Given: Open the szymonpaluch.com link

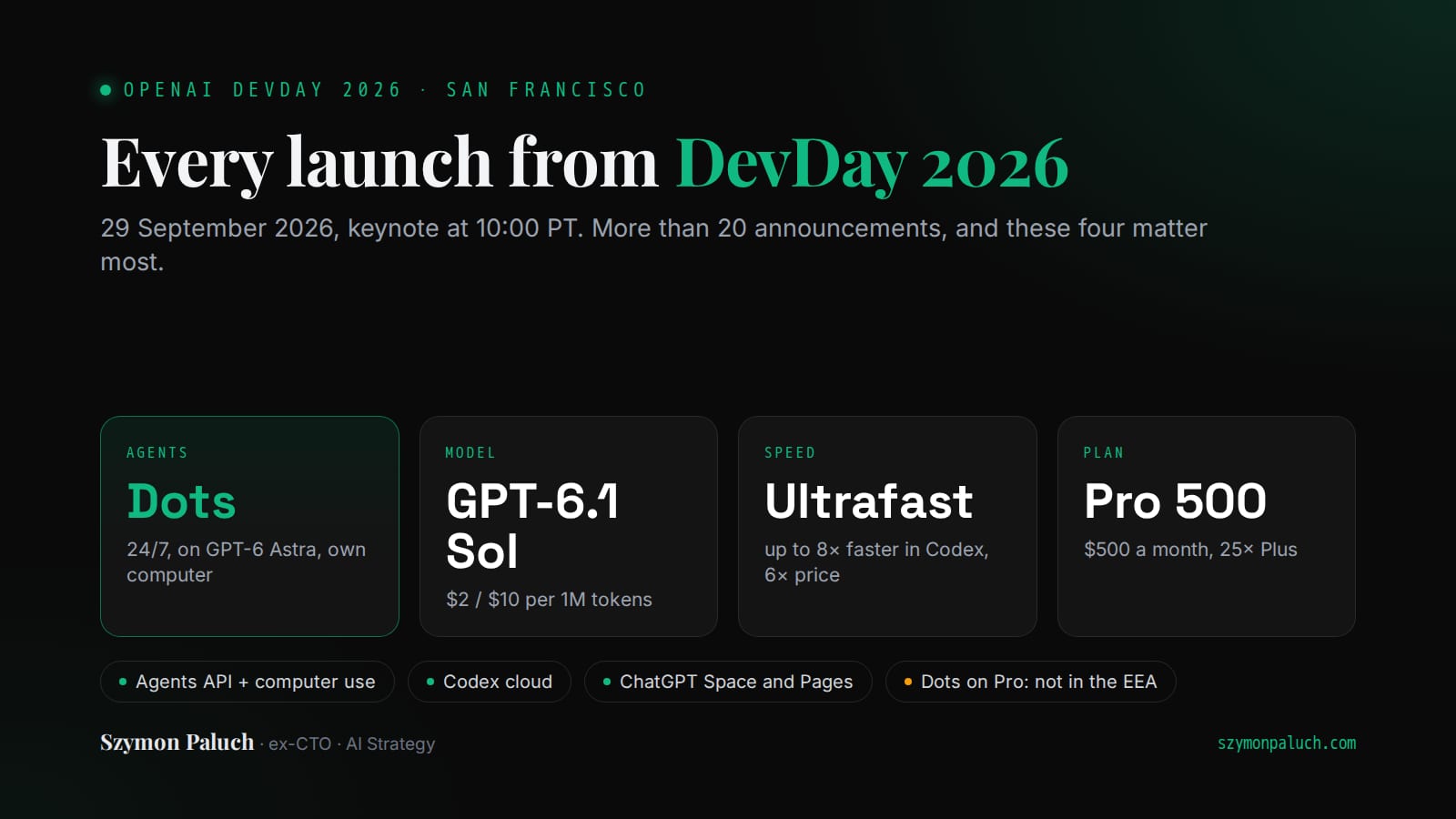Looking at the screenshot, I should pos(1287,743).
